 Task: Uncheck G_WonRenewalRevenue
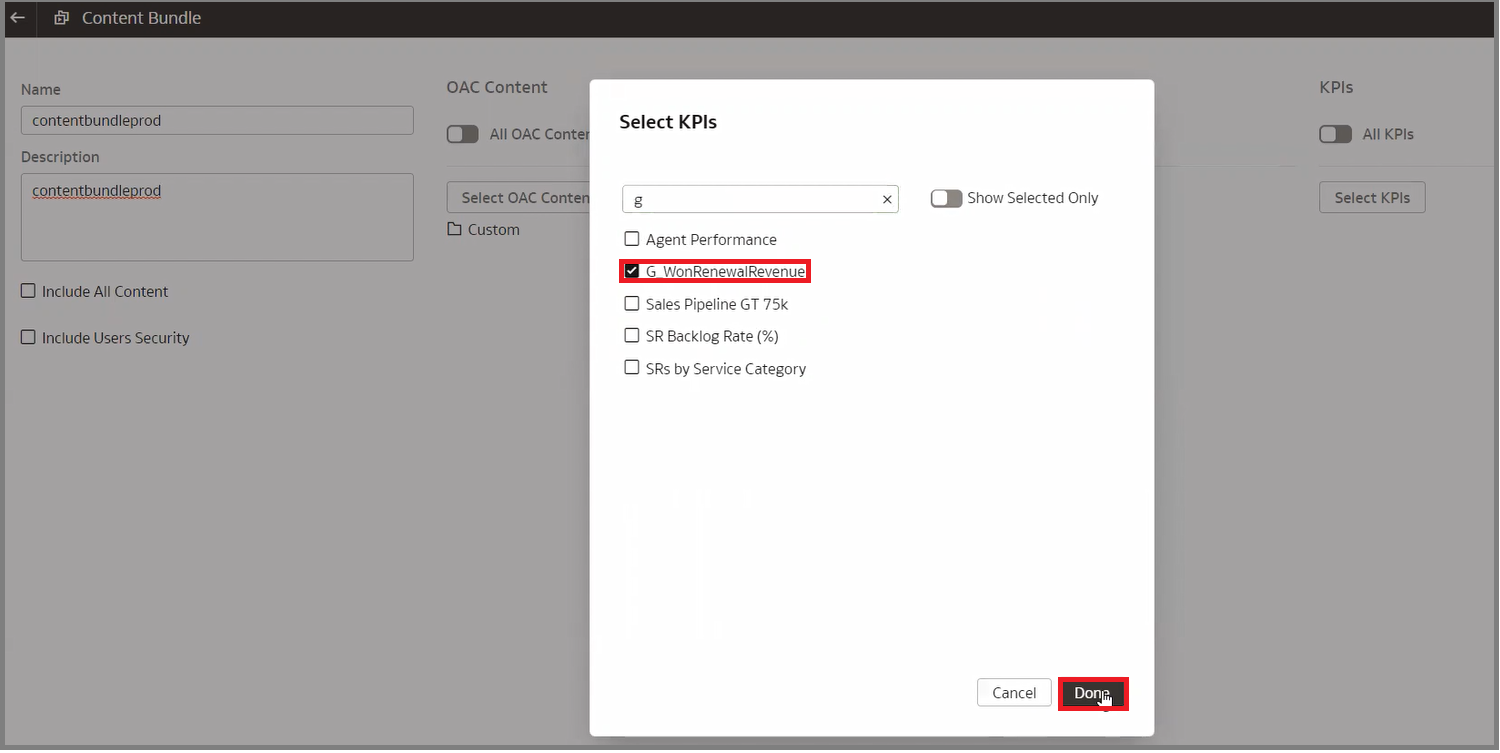pos(631,270)
